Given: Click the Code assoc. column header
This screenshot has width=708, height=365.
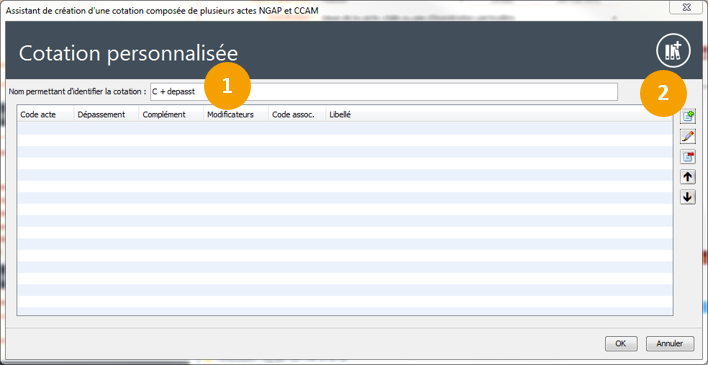Looking at the screenshot, I should pos(297,115).
